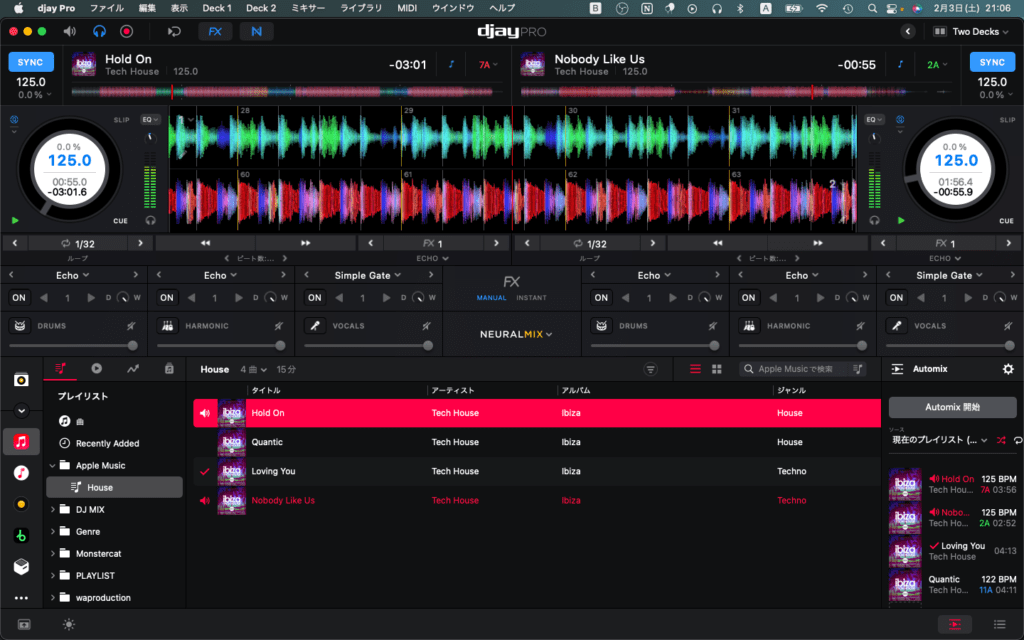Open the Two Decks layout dropdown
The image size is (1024, 640).
tap(971, 31)
